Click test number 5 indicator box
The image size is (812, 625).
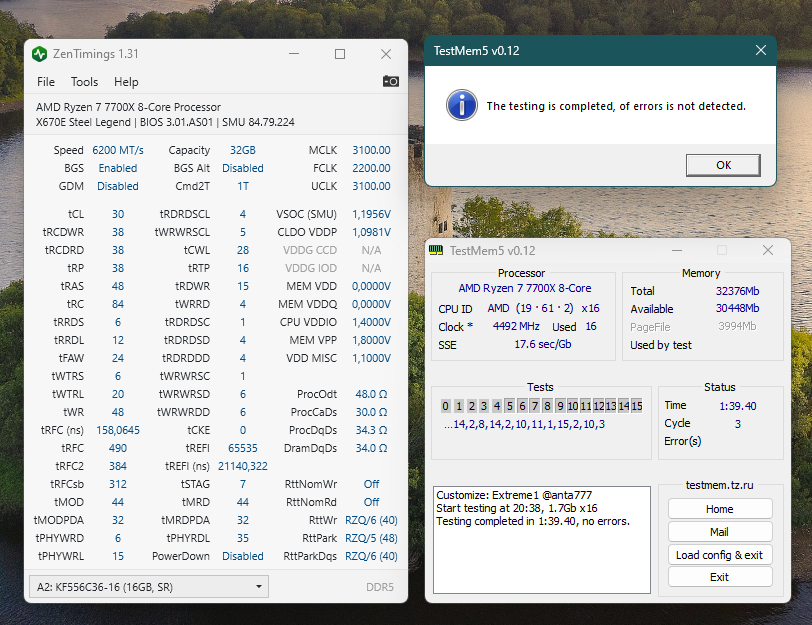coord(510,406)
